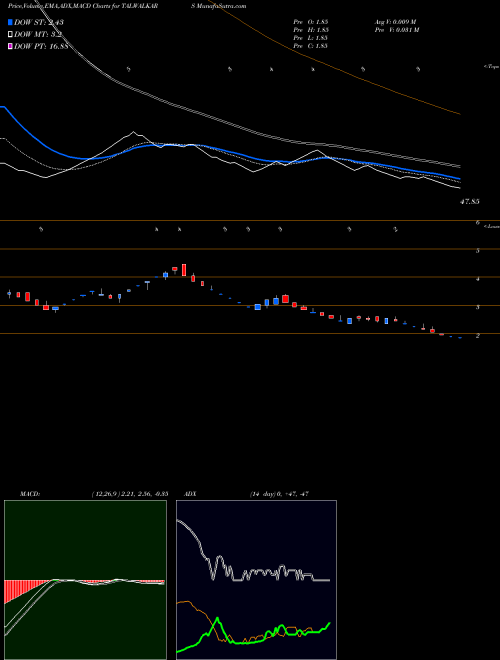
Task: Click the MACD '(12,26,9) 2.21, 2.56, -0.35' readout
Action: click(x=130, y=494)
